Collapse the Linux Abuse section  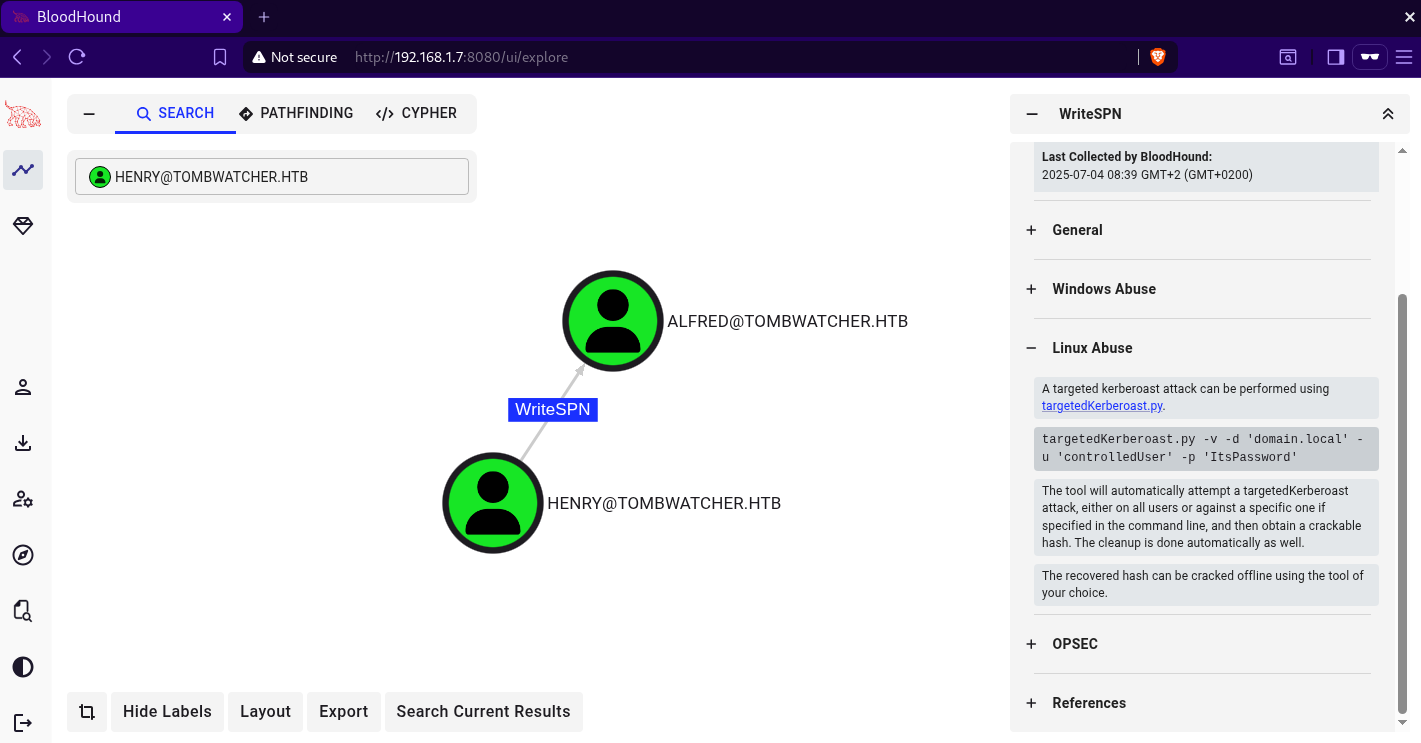pos(1091,348)
